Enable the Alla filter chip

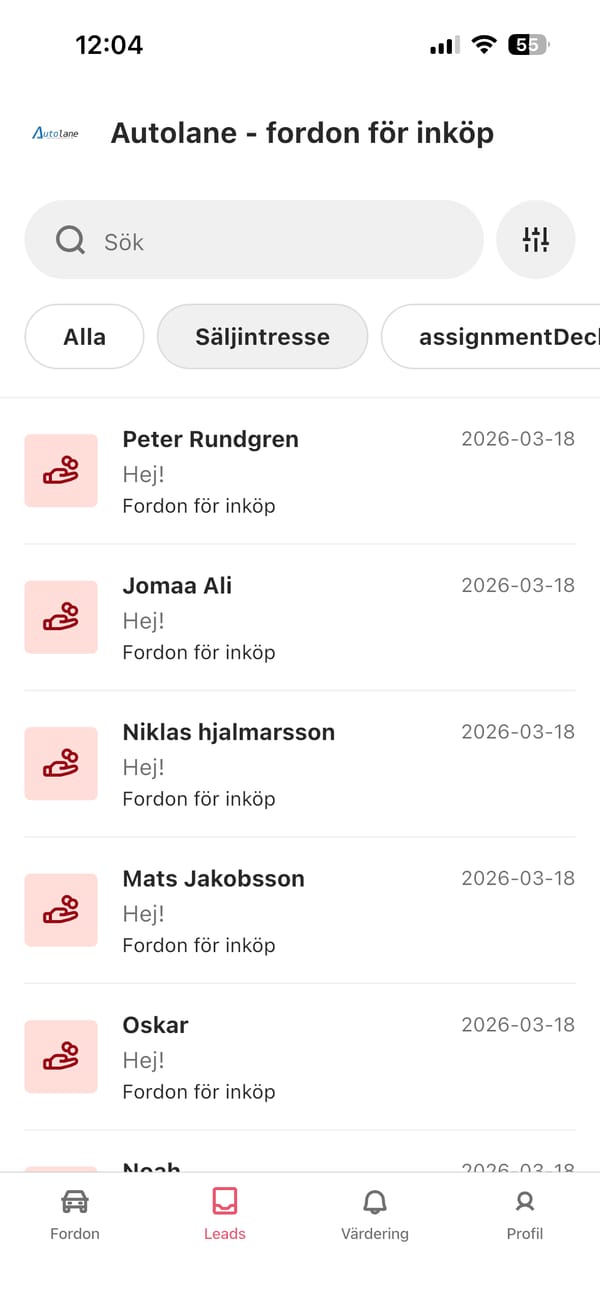[84, 337]
